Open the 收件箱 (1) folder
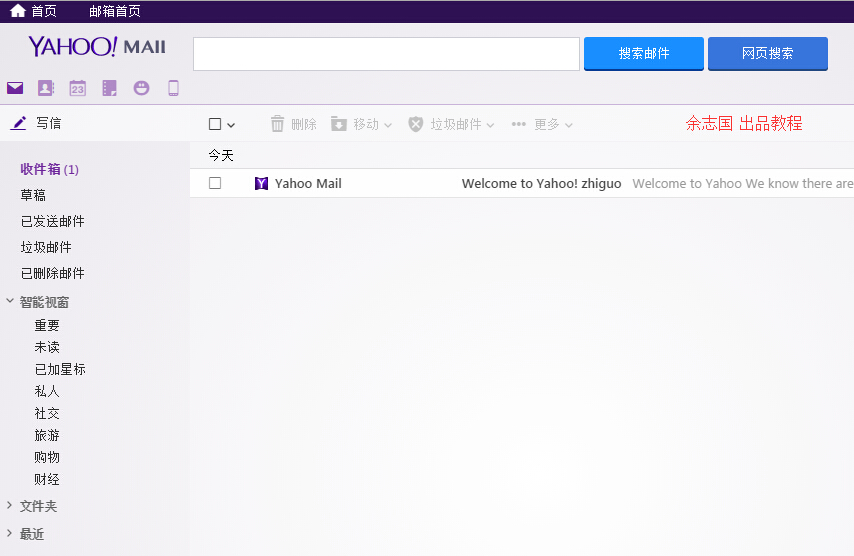854x556 pixels. [50, 169]
